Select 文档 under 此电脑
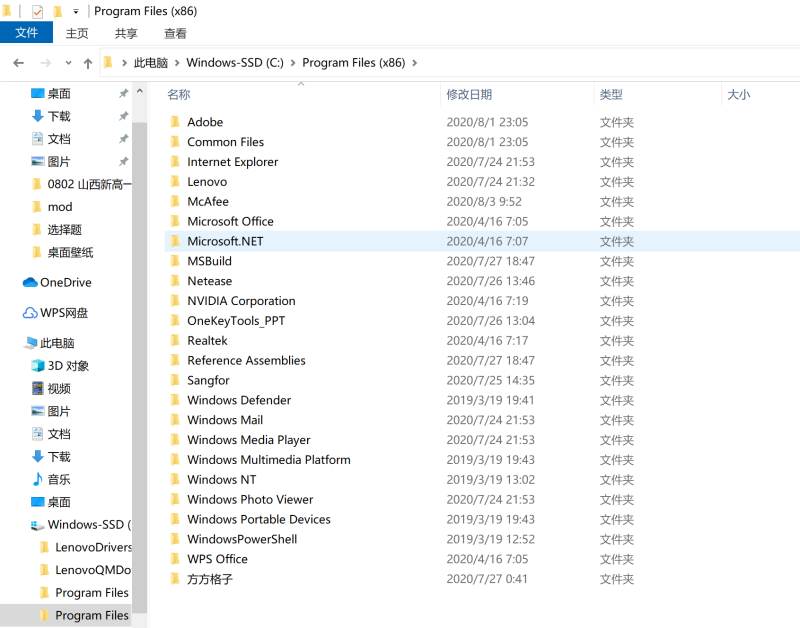800x628 pixels. click(x=59, y=434)
